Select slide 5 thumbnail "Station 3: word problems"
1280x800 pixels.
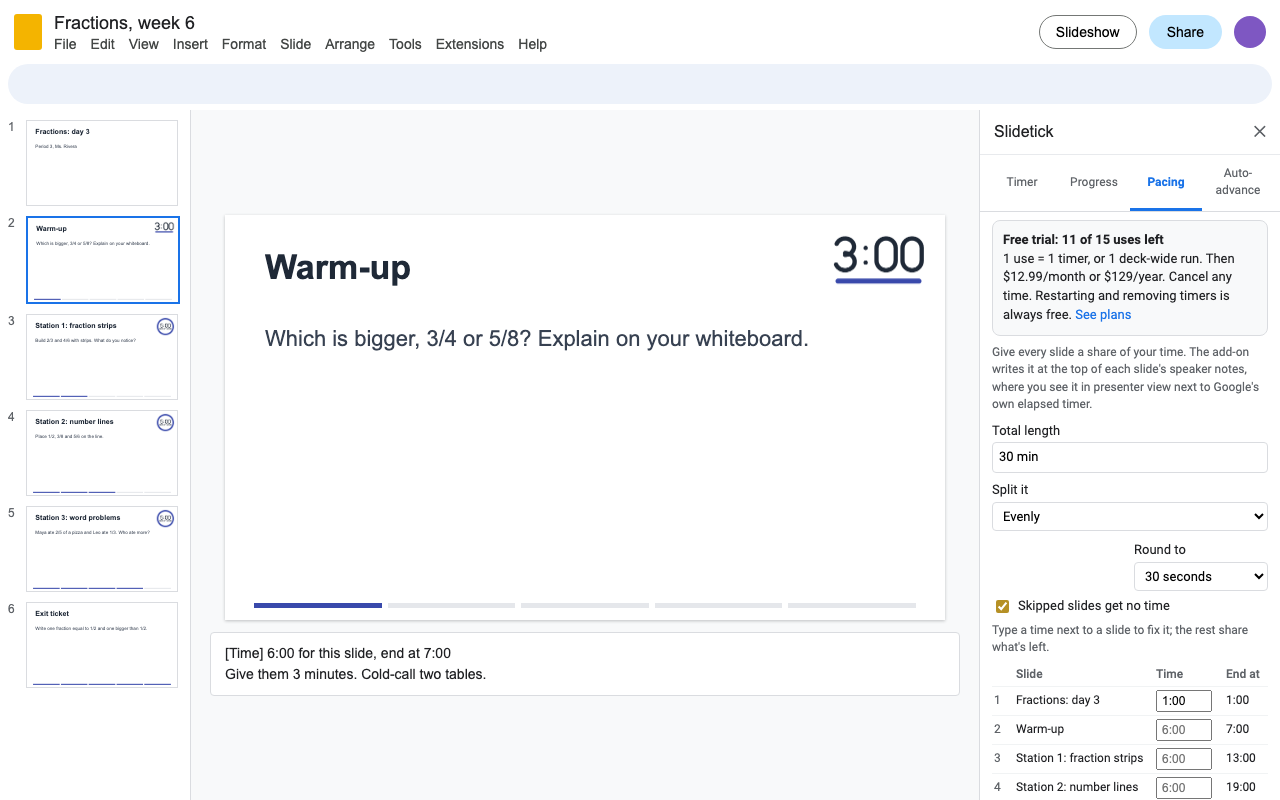pos(102,549)
